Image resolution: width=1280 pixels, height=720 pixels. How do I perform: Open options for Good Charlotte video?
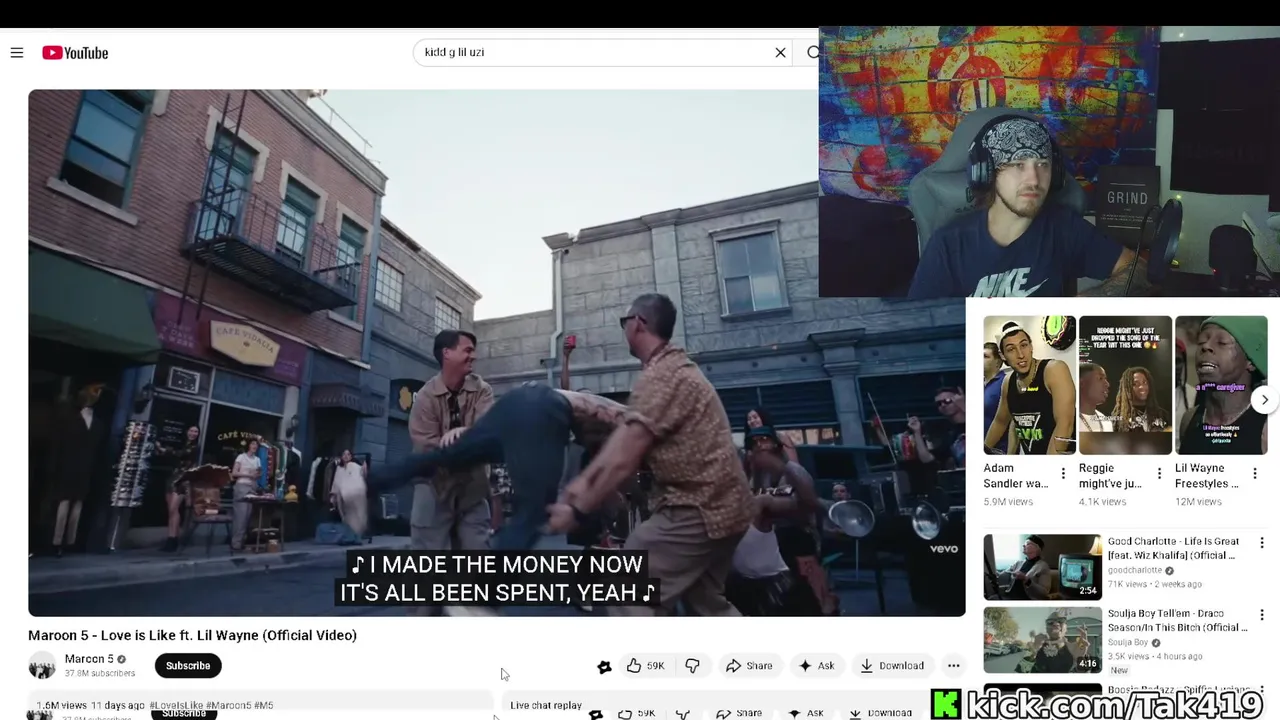1262,543
